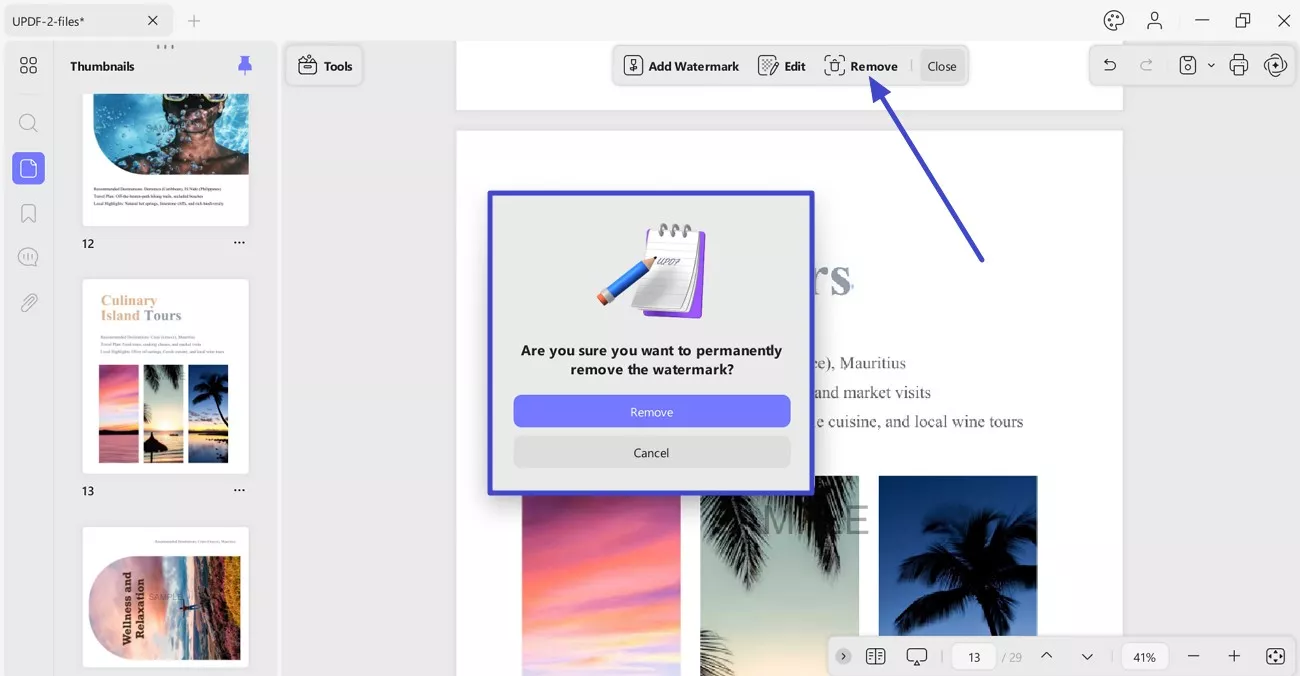Open the more options menu for page 12
1300x676 pixels.
tap(239, 243)
